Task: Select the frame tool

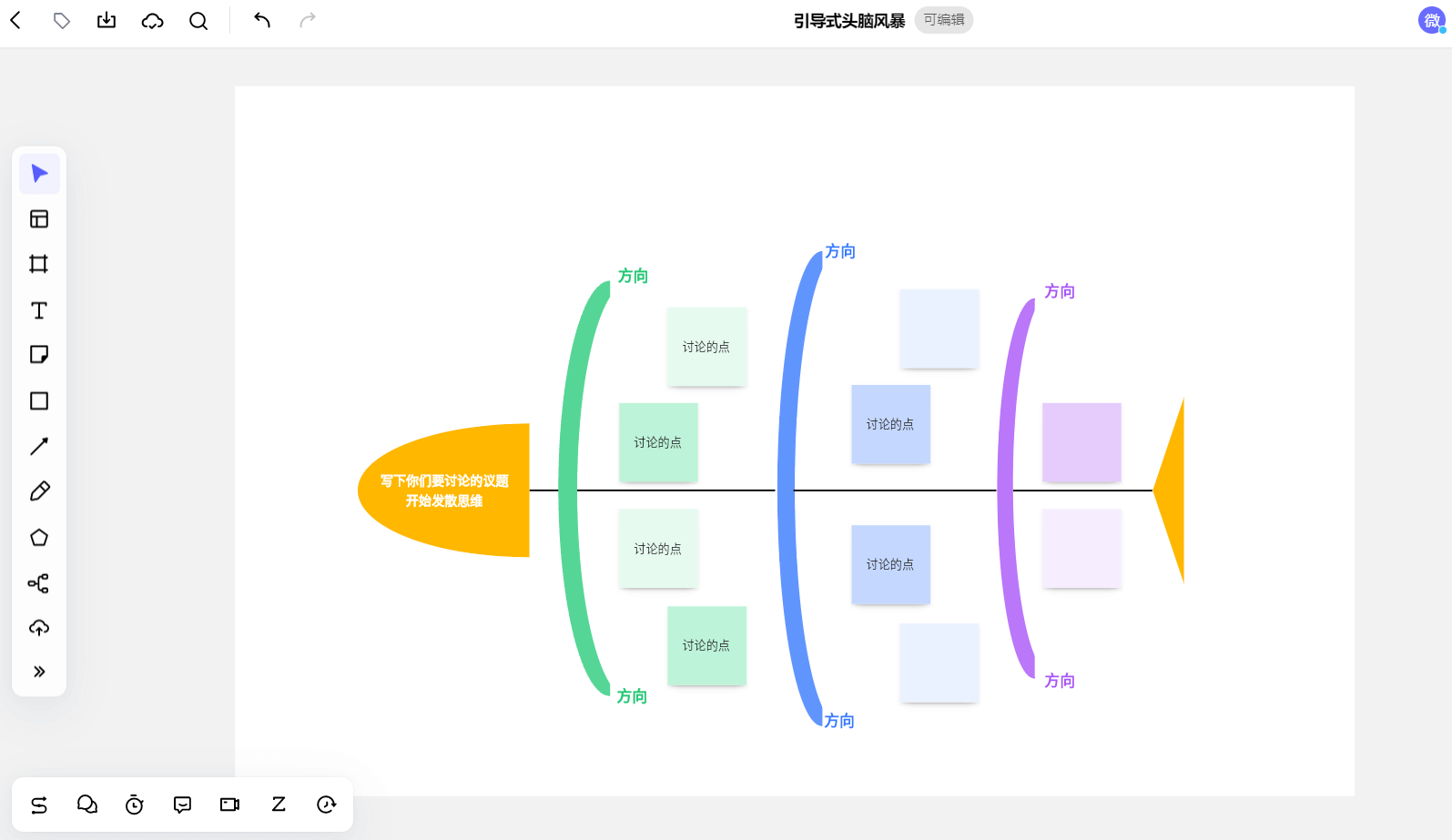Action: (39, 264)
